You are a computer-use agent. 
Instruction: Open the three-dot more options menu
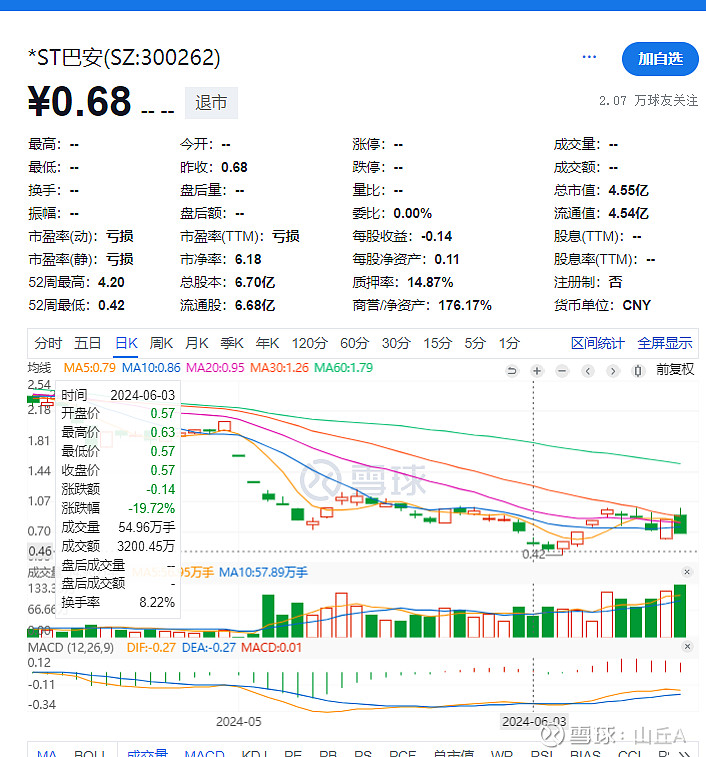pos(589,57)
